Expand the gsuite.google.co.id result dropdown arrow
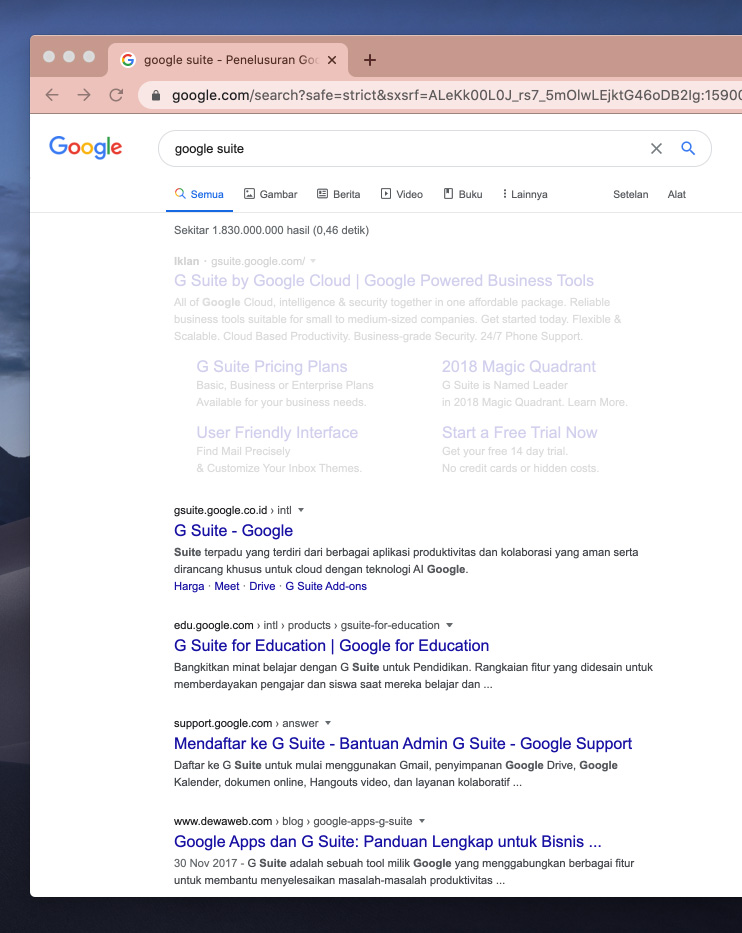 pos(301,510)
